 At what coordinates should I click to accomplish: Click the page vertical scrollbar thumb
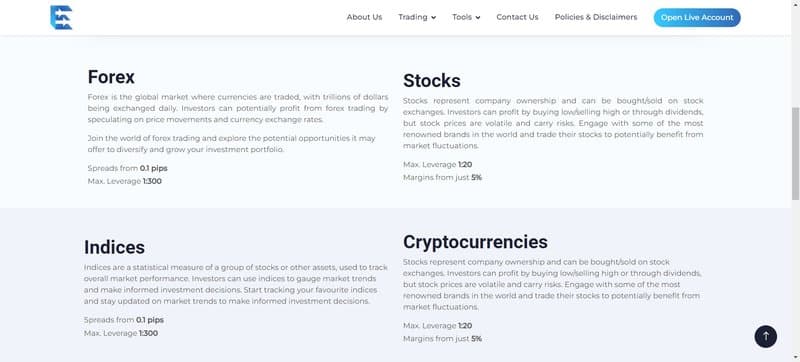795,153
